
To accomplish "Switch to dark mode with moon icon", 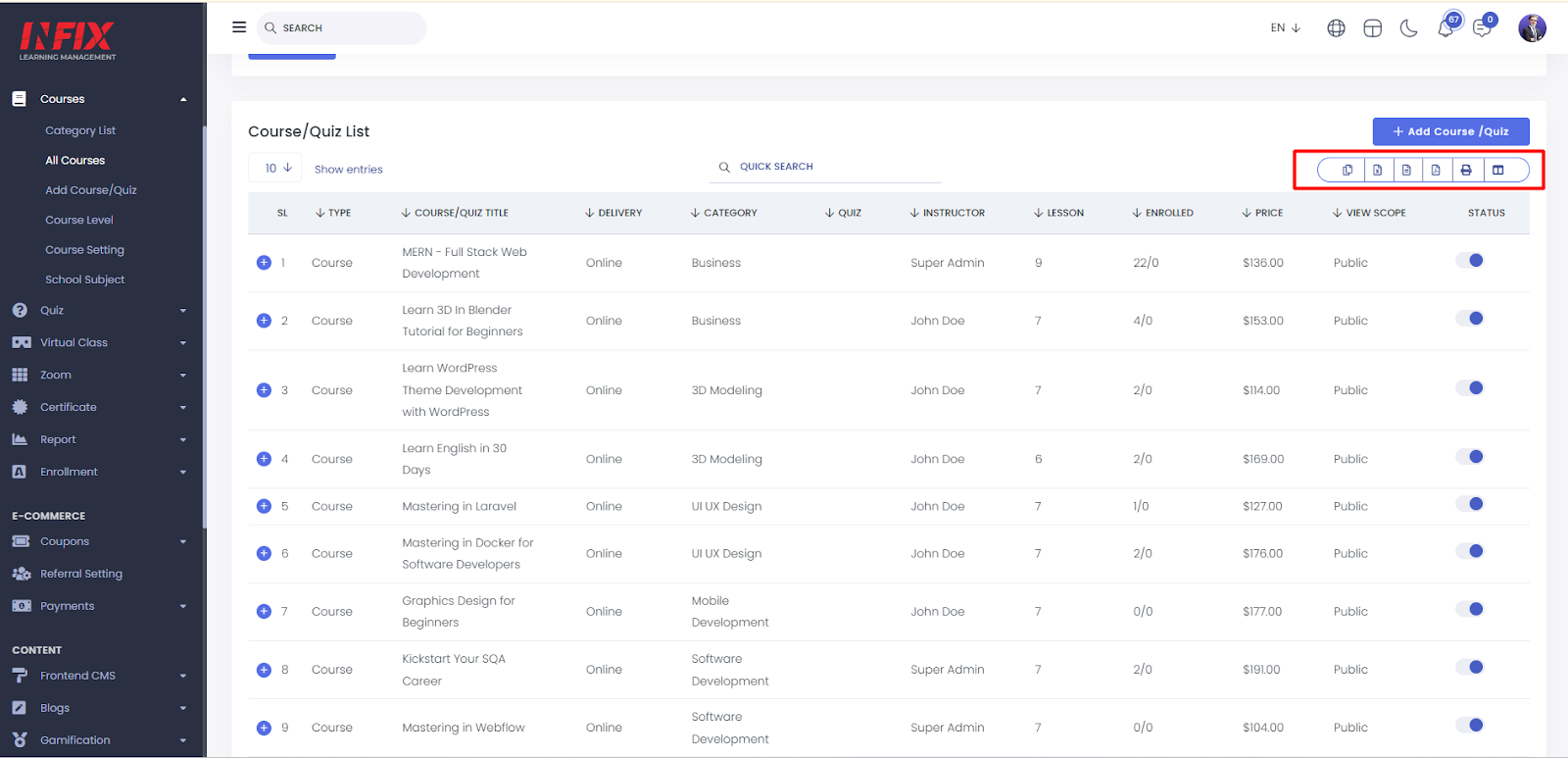I will 1408,28.
